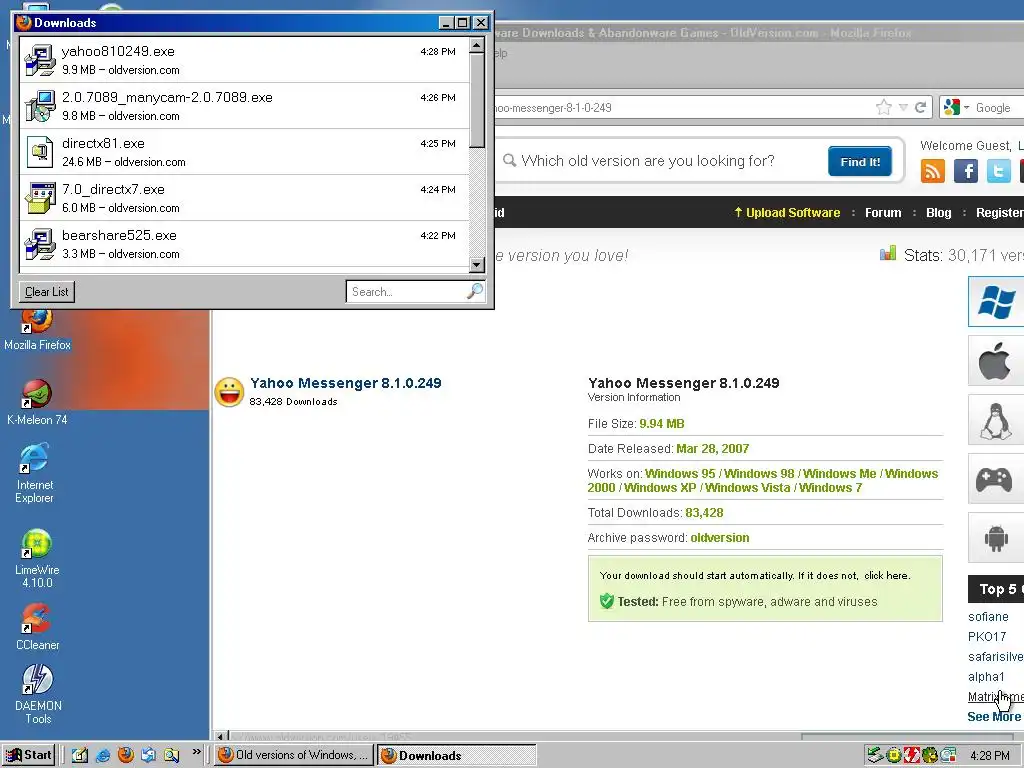Open the See More link

click(994, 716)
